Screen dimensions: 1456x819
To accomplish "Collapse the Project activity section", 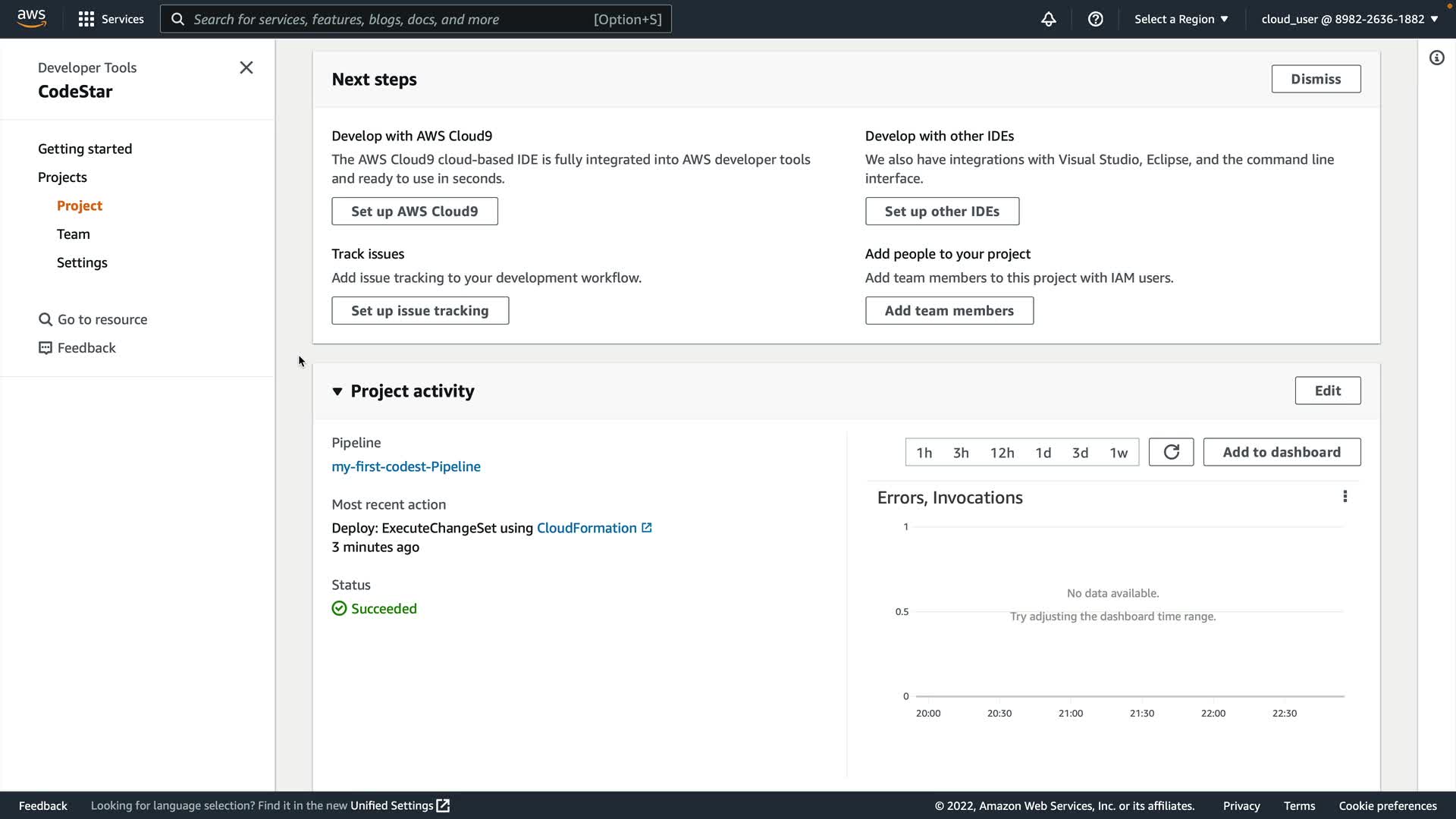I will pyautogui.click(x=337, y=391).
